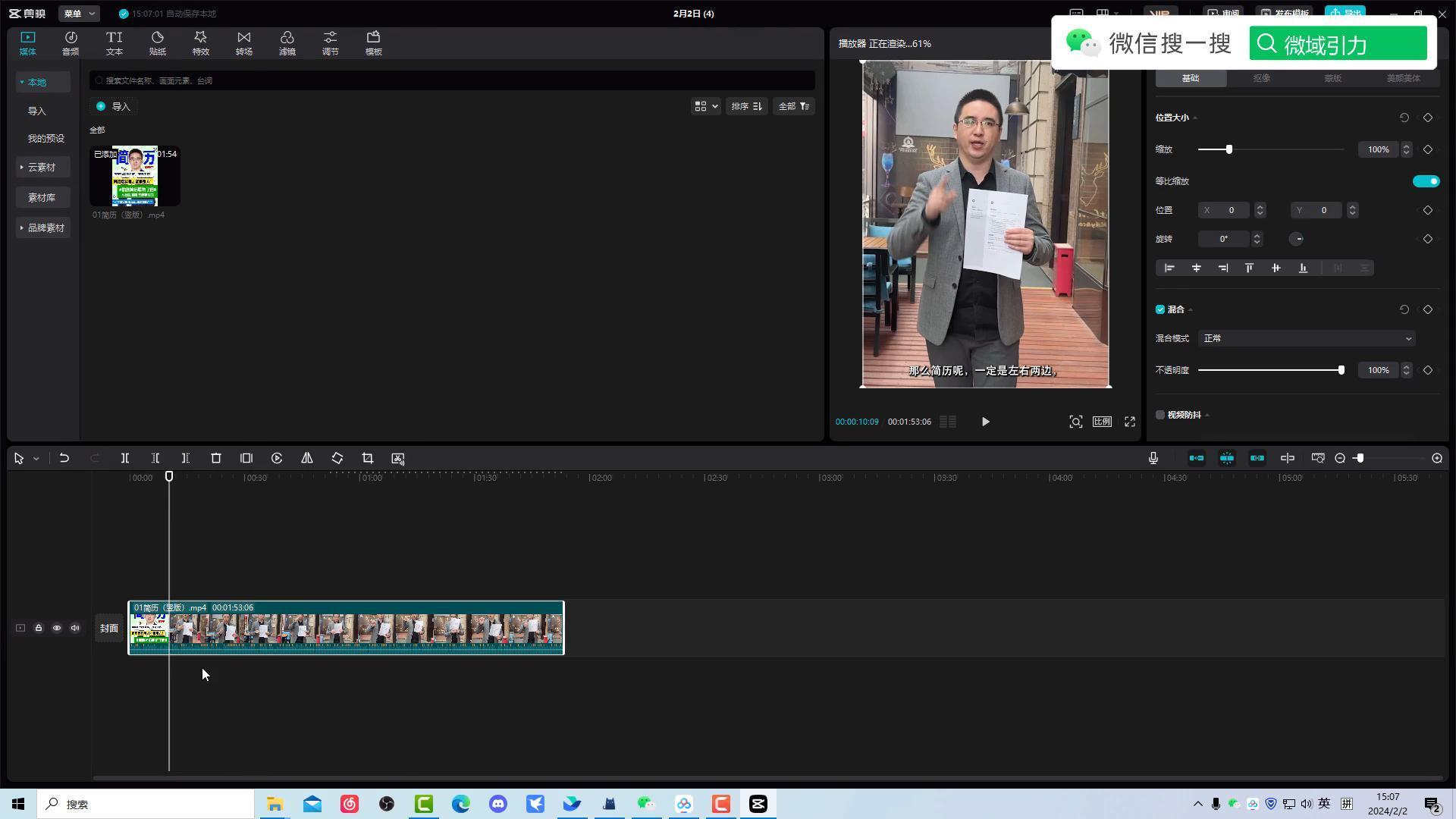Start voice recording with microphone

point(1153,458)
